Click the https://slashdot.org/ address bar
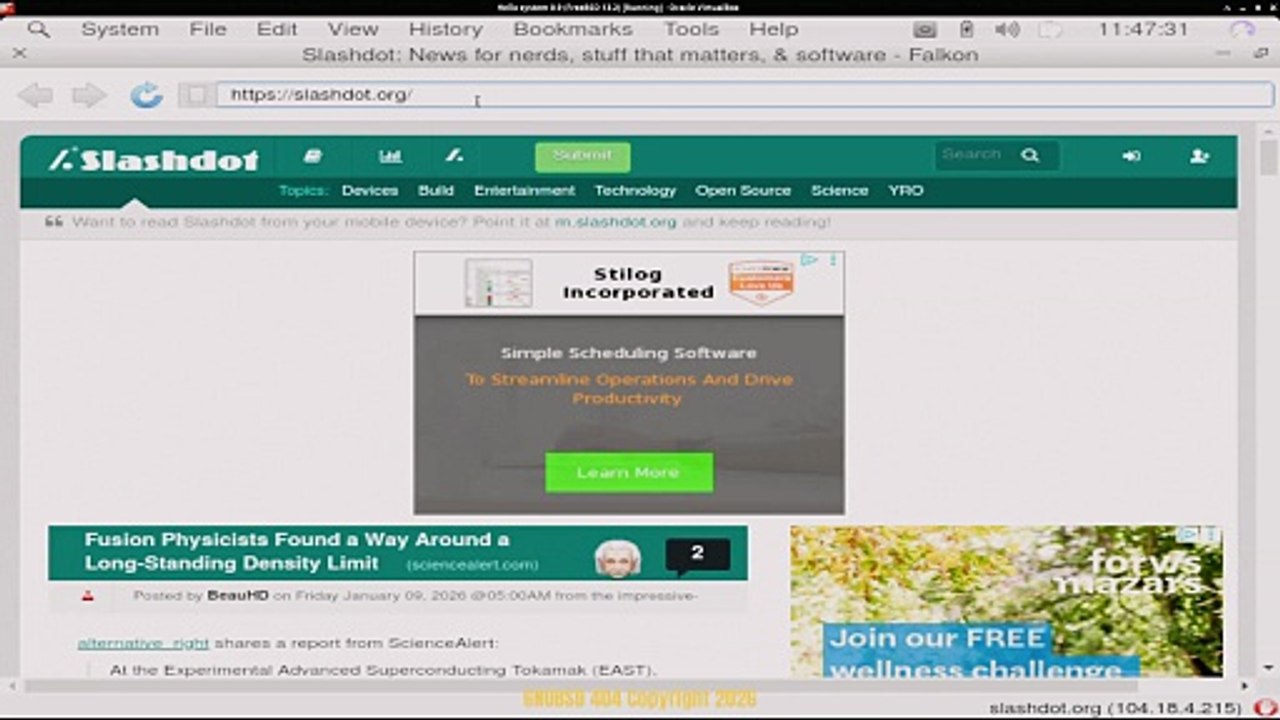The image size is (1280, 720). click(x=745, y=95)
